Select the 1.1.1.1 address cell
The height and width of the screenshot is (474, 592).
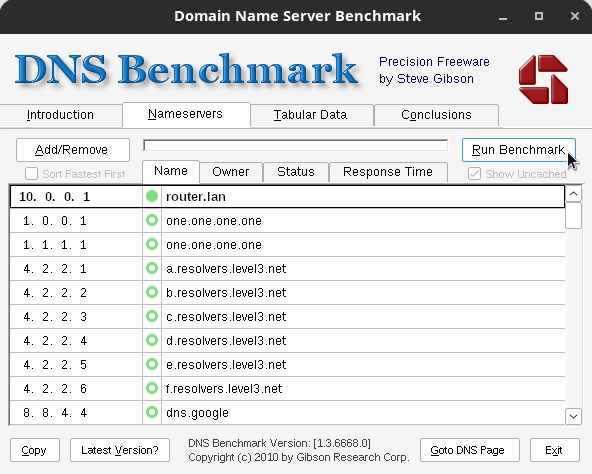coord(76,244)
